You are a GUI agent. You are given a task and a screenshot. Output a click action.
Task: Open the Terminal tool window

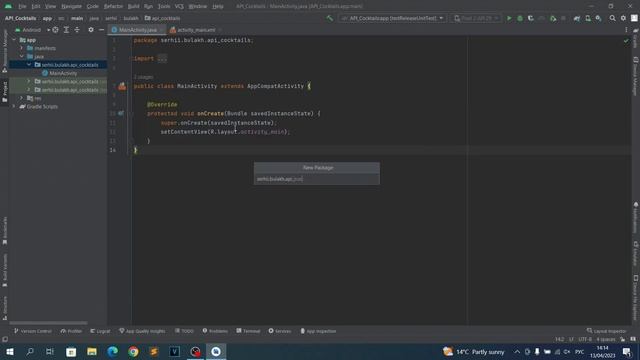click(x=248, y=331)
